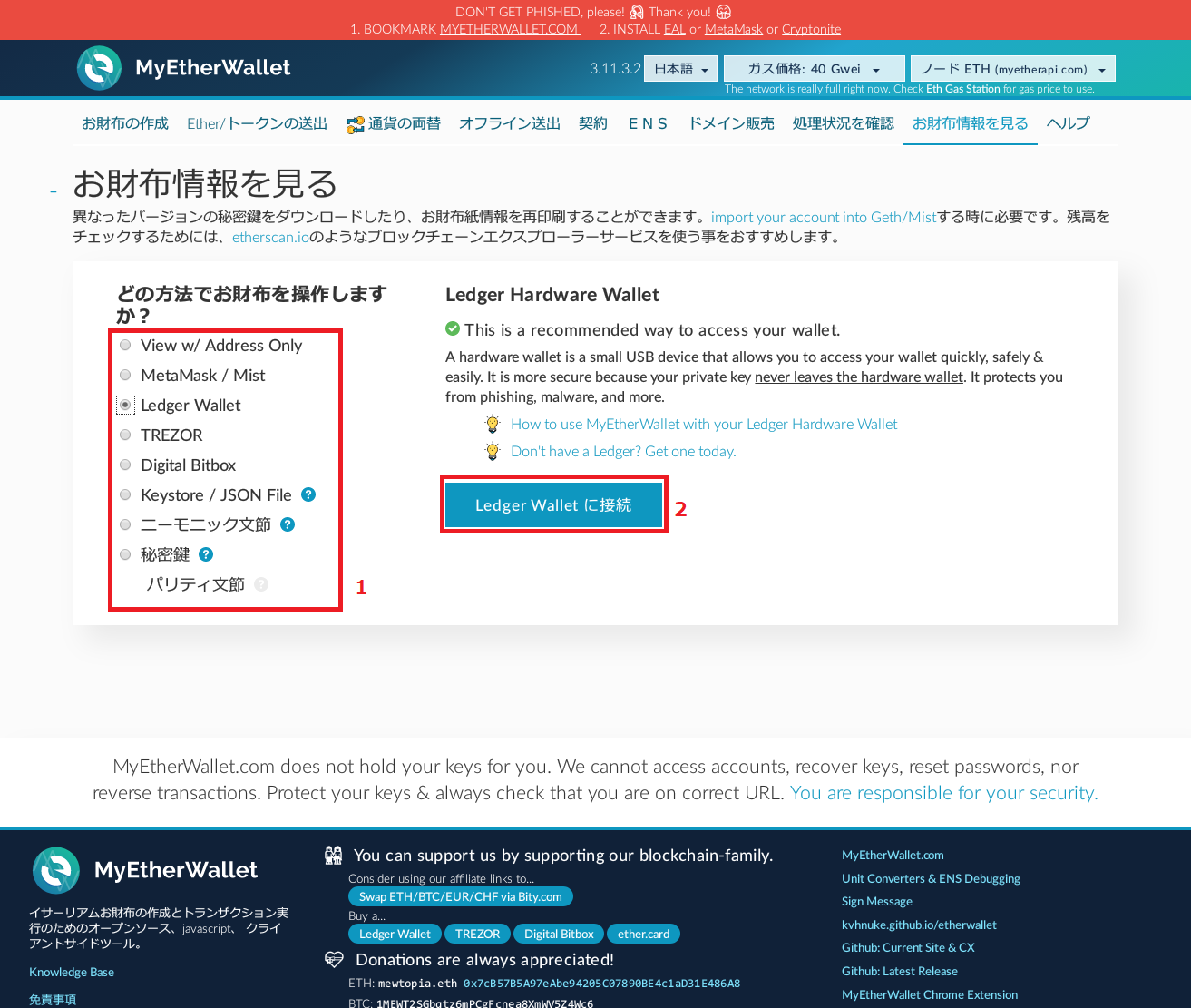Open the ノード ETH node dropdown
This screenshot has height=1008, width=1191.
click(1012, 69)
